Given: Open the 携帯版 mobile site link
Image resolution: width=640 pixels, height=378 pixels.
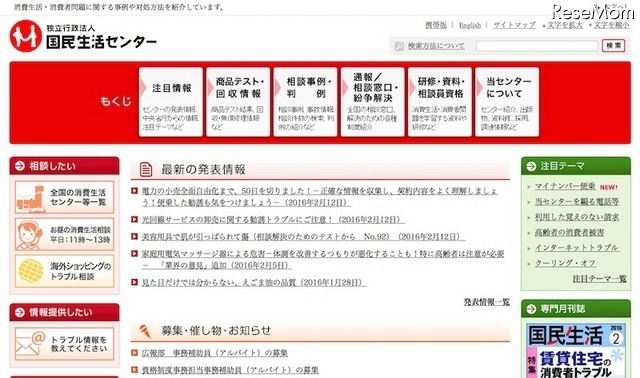Looking at the screenshot, I should point(436,25).
